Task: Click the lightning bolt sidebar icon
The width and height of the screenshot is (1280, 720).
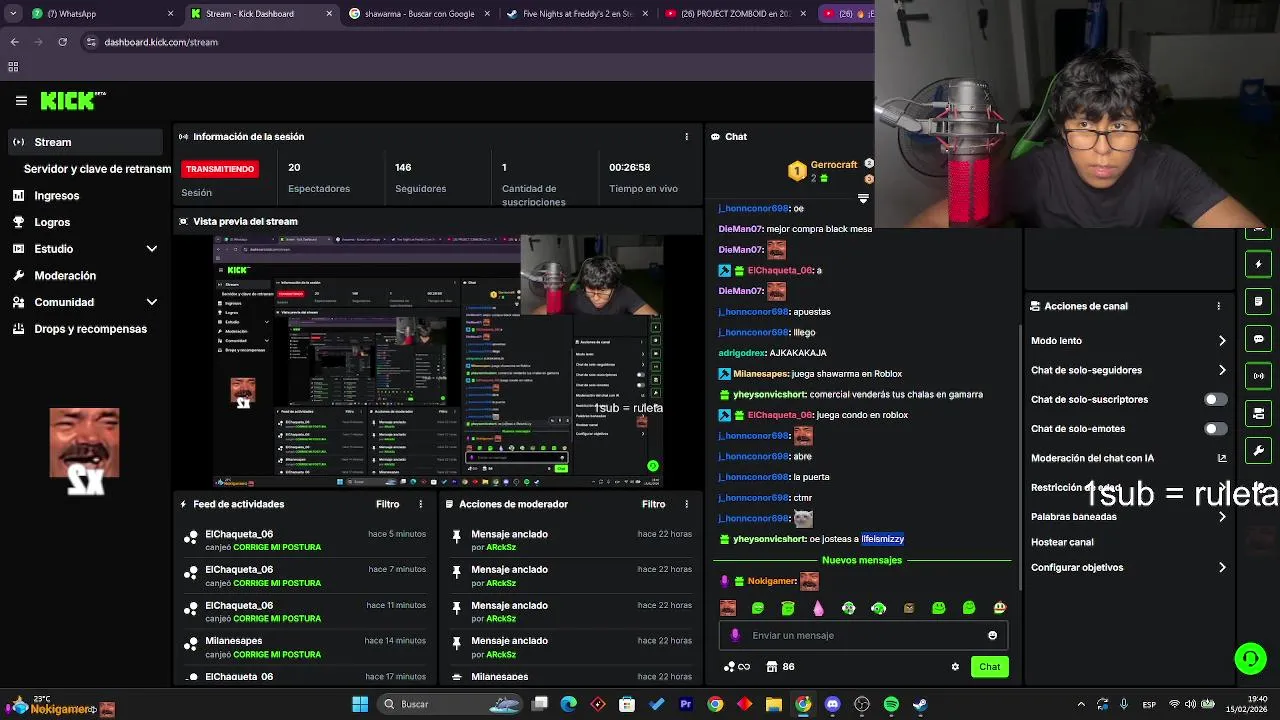Action: click(x=1259, y=264)
